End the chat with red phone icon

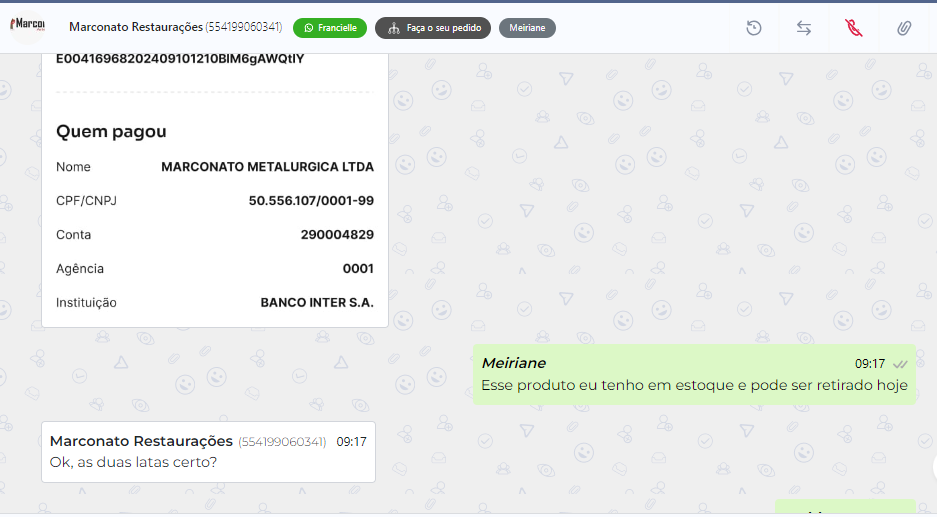coord(853,28)
